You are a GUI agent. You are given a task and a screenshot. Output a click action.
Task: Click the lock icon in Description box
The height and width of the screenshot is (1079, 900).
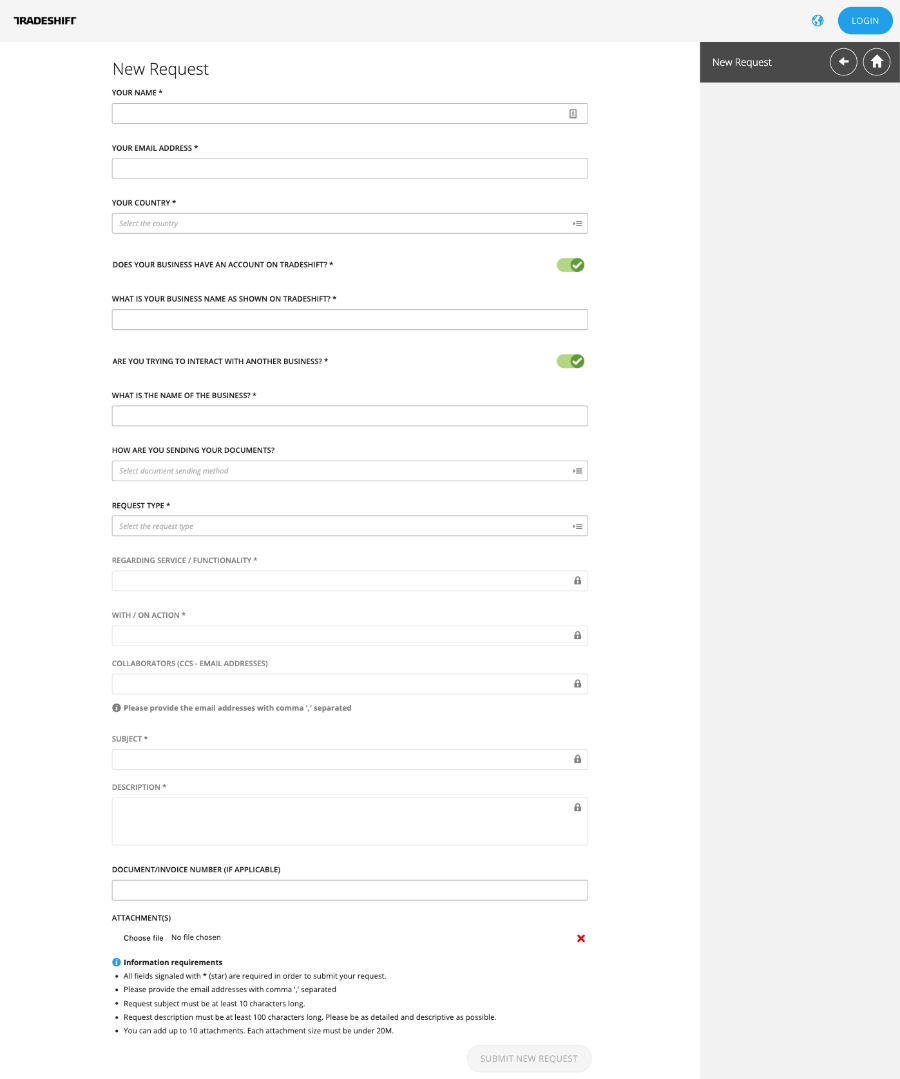577,807
